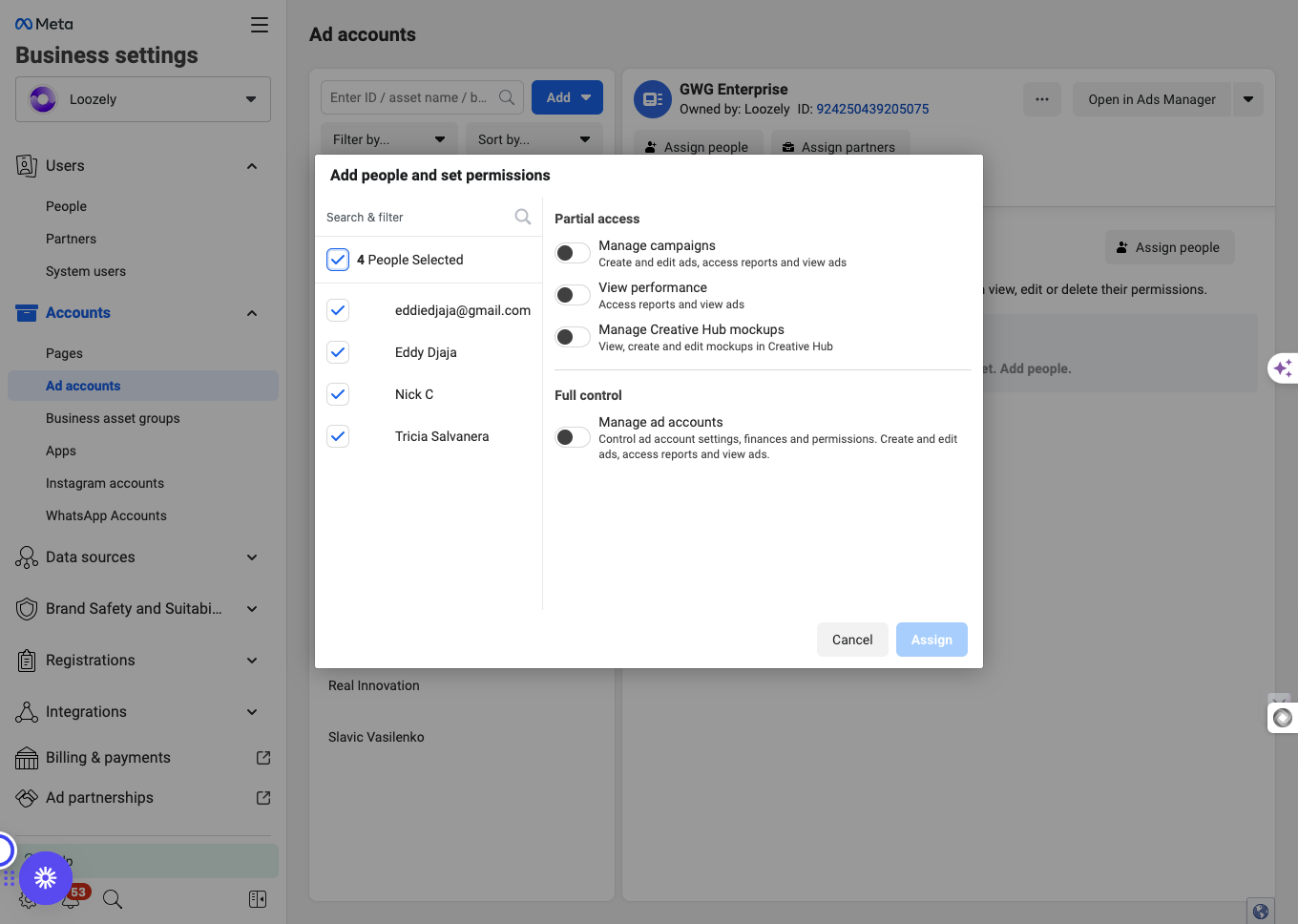Image resolution: width=1298 pixels, height=924 pixels.
Task: Click the GWG Enterprise ad account avatar icon
Action: point(653,99)
